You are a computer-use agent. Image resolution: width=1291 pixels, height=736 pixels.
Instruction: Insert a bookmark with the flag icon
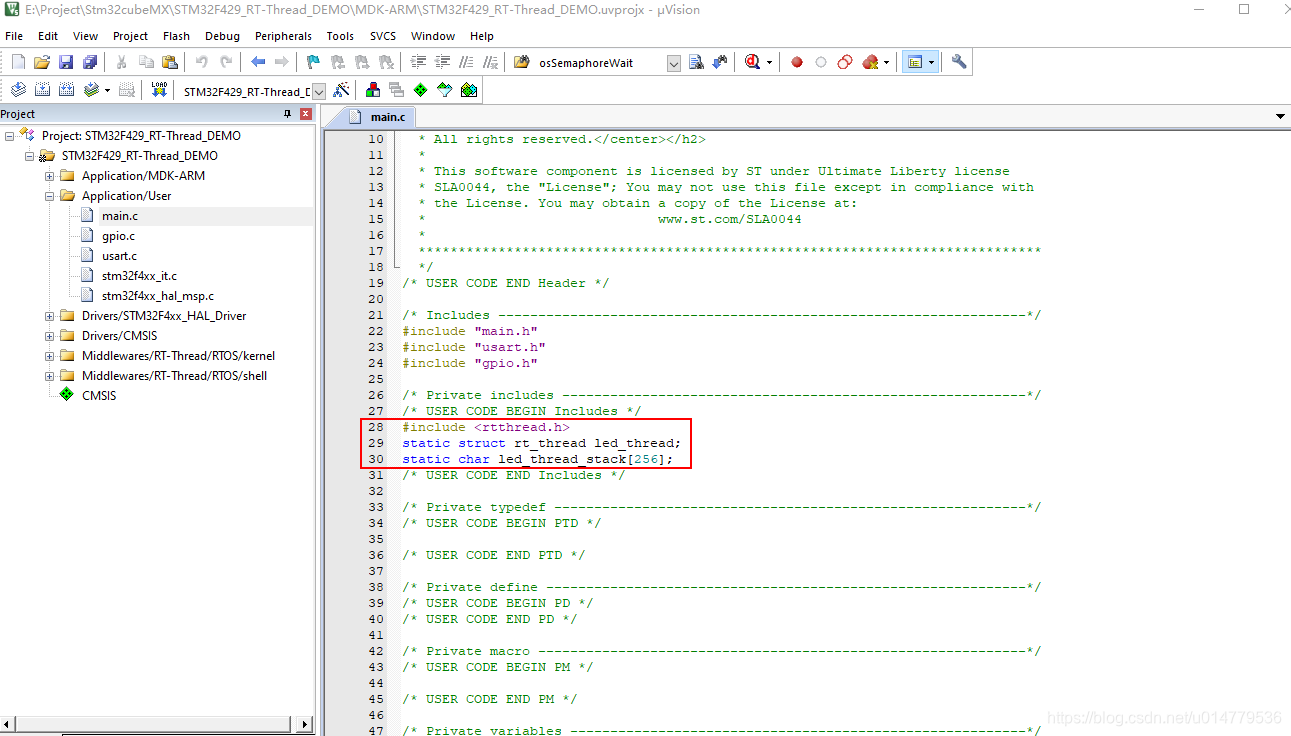click(314, 62)
